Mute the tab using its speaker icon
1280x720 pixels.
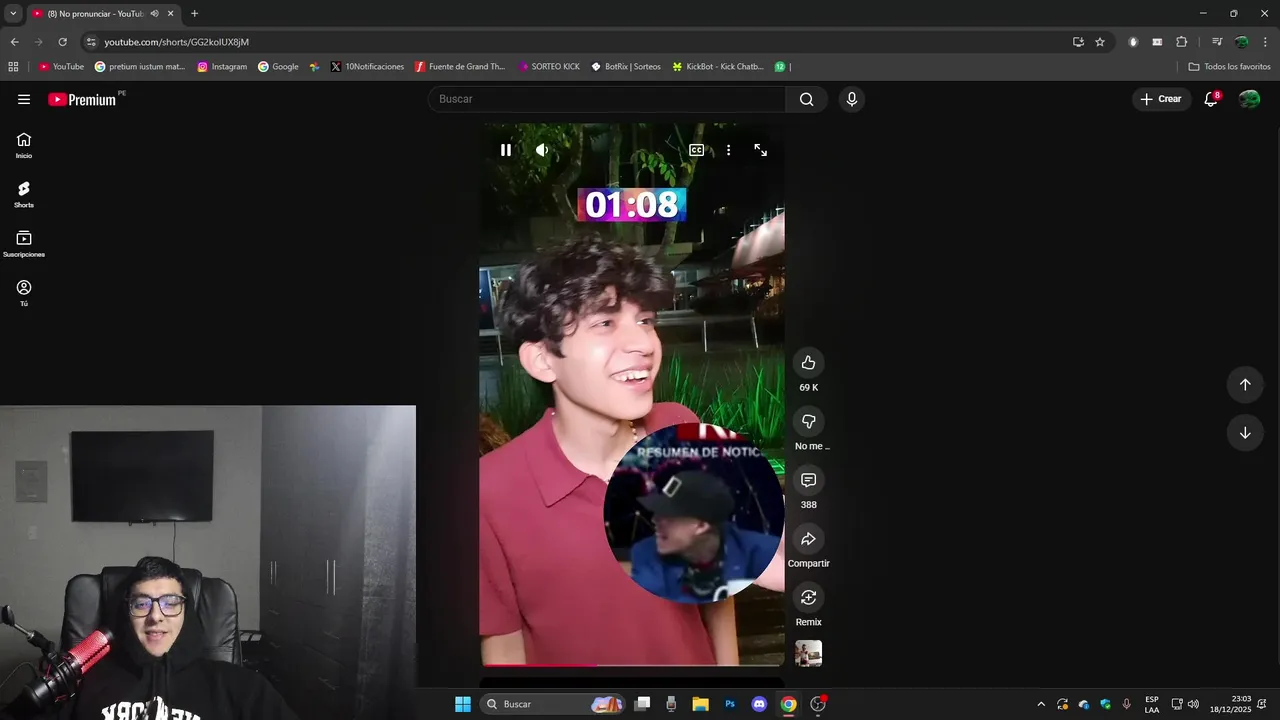click(x=154, y=14)
